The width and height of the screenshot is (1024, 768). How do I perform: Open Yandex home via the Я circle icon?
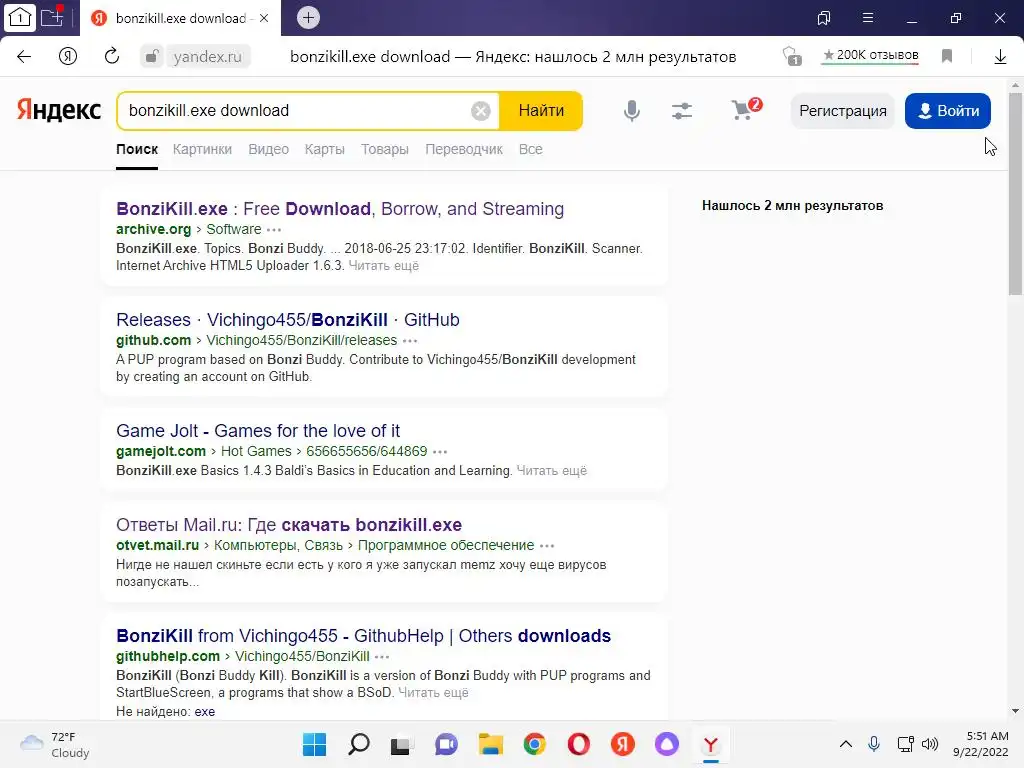click(x=68, y=57)
